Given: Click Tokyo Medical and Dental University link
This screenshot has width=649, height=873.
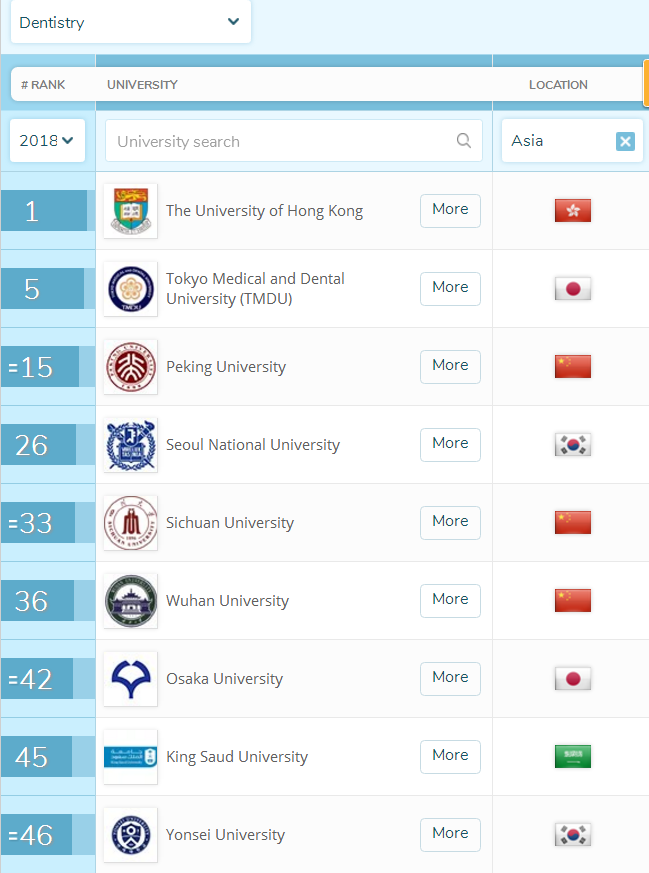Looking at the screenshot, I should coord(255,288).
